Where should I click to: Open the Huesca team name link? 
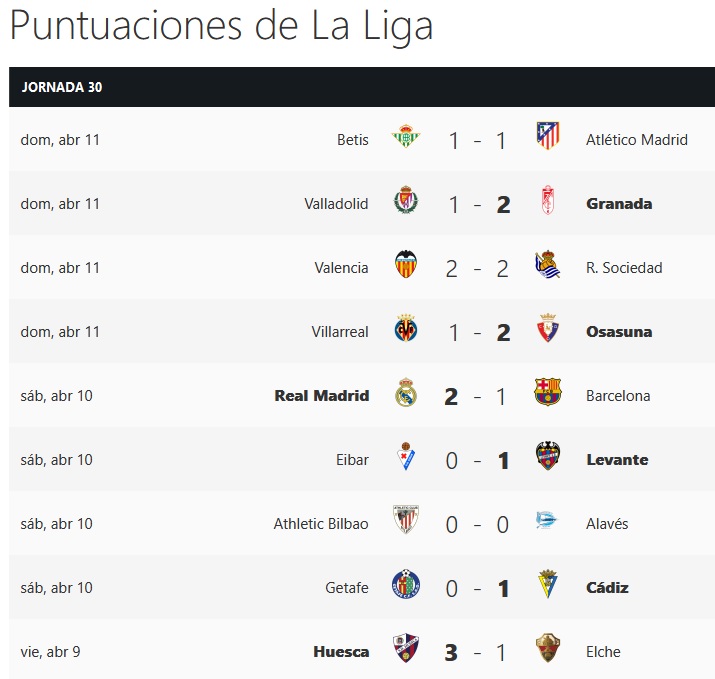pyautogui.click(x=341, y=652)
